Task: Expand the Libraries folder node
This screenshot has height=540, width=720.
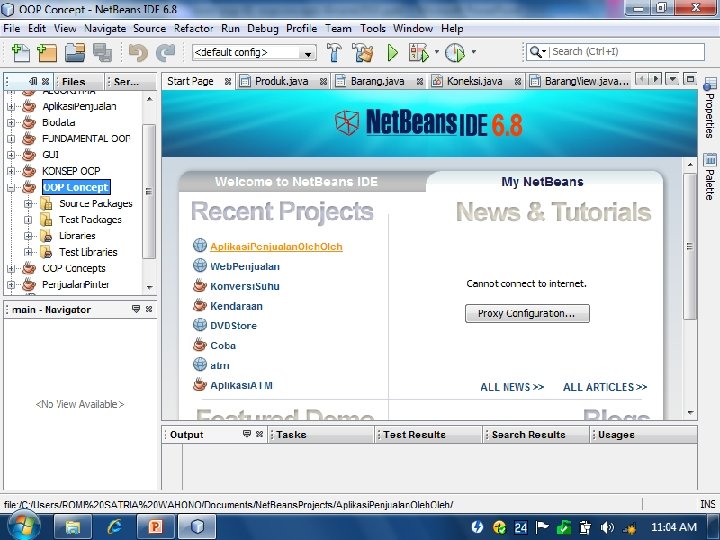Action: tap(28, 236)
